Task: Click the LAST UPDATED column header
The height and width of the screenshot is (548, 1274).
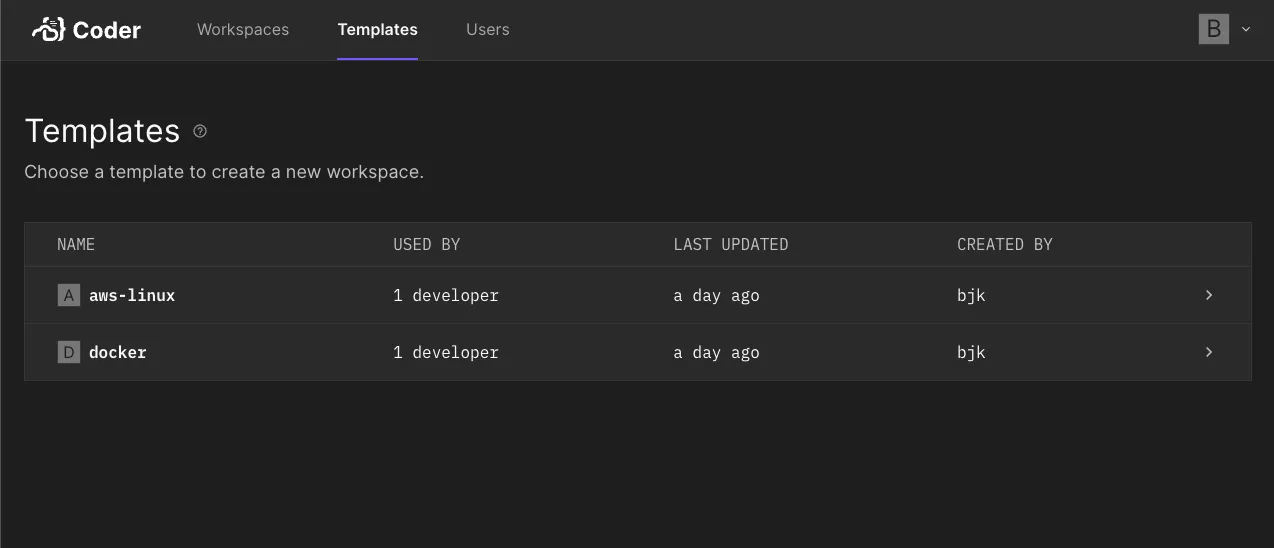Action: point(731,244)
